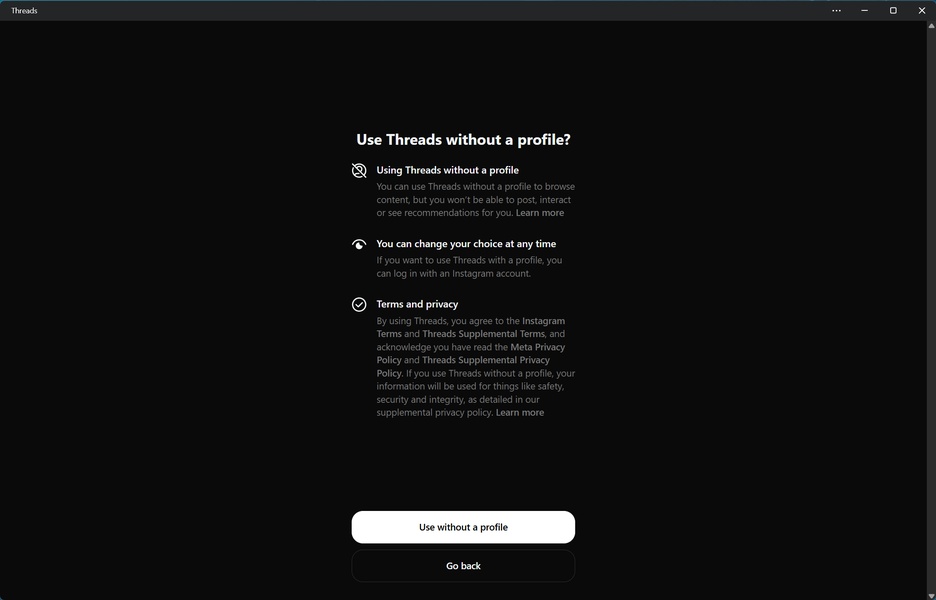This screenshot has height=600, width=936.
Task: Minimize the Threads window
Action: [864, 10]
